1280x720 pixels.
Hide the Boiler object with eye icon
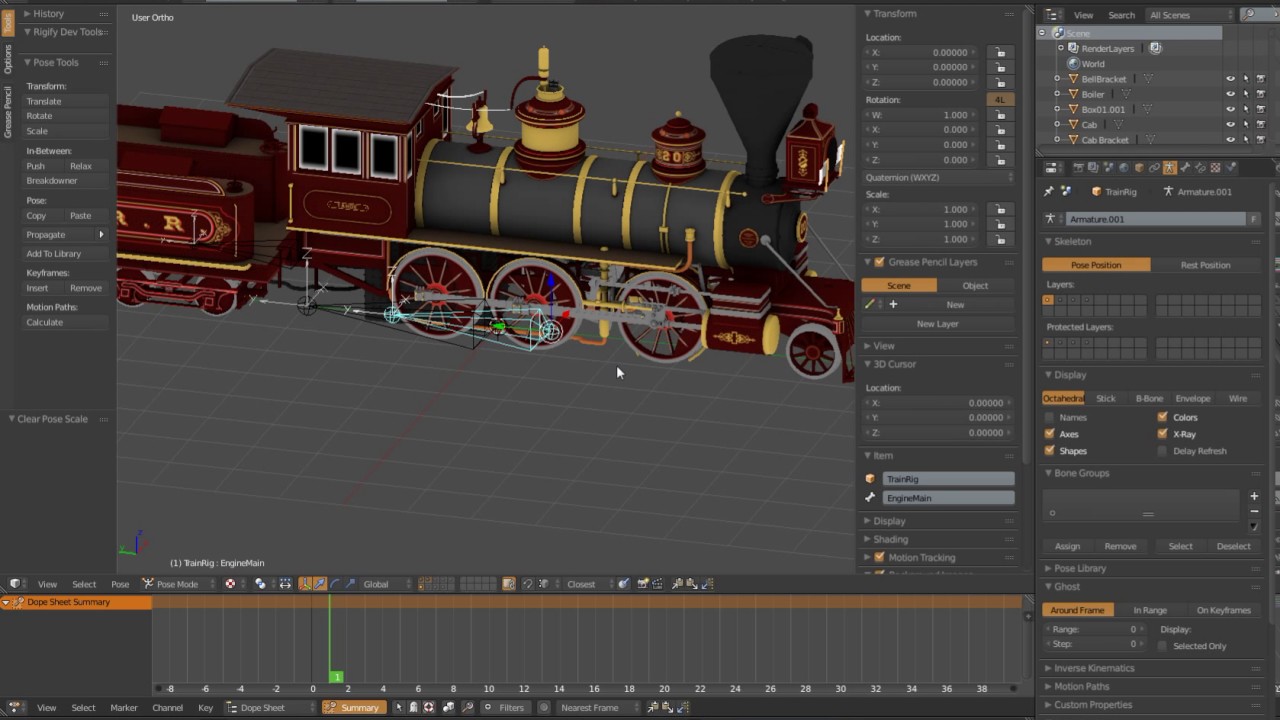pos(1231,94)
